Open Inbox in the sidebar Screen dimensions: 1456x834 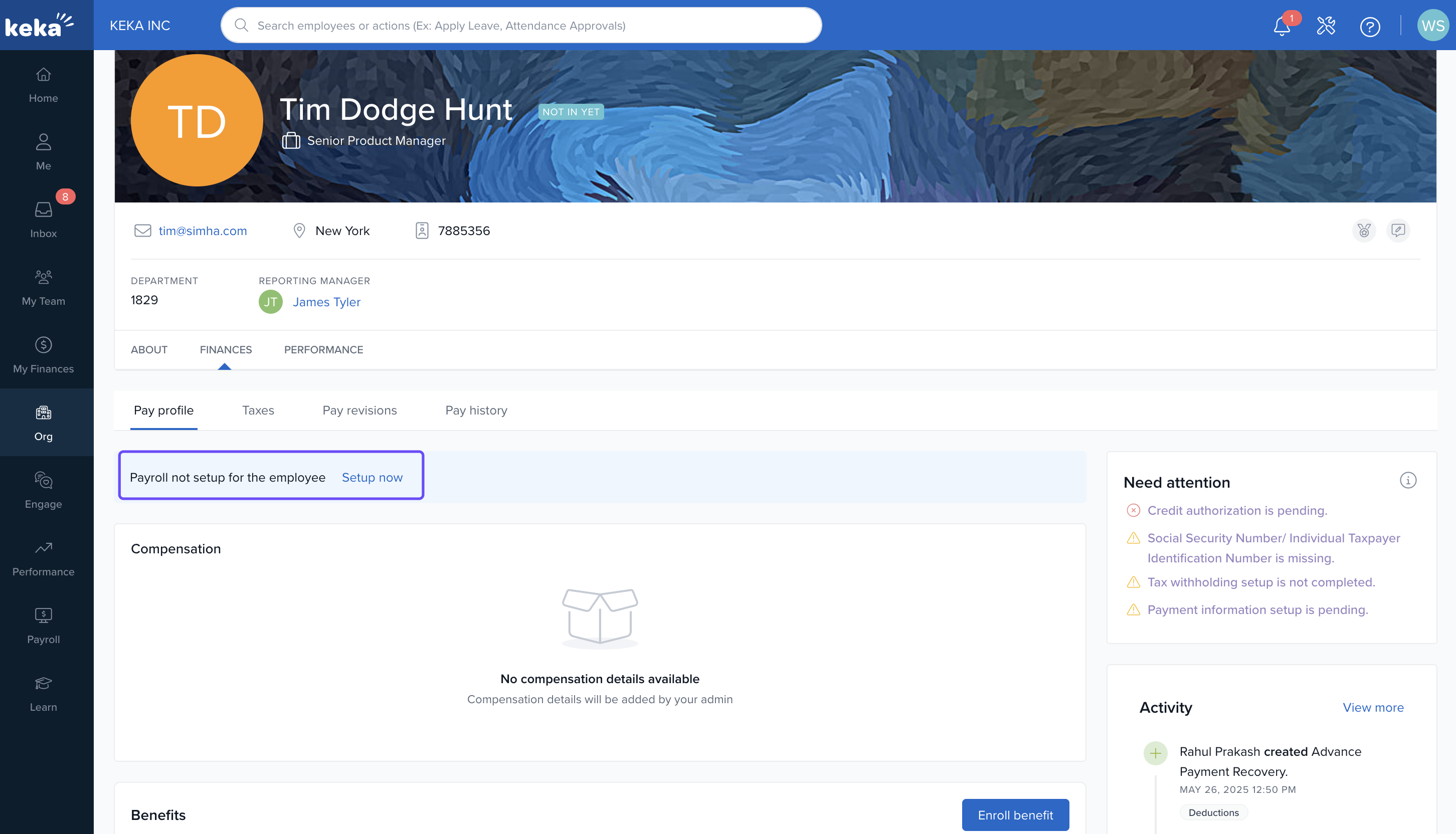click(x=44, y=220)
